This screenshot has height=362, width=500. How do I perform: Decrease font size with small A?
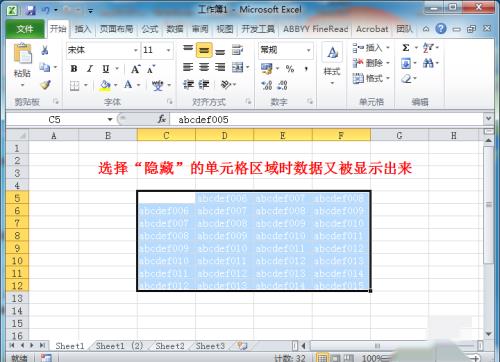click(x=151, y=69)
